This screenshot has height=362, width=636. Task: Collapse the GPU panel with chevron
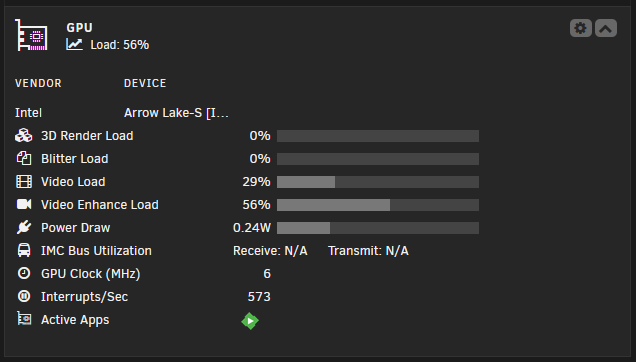(606, 28)
